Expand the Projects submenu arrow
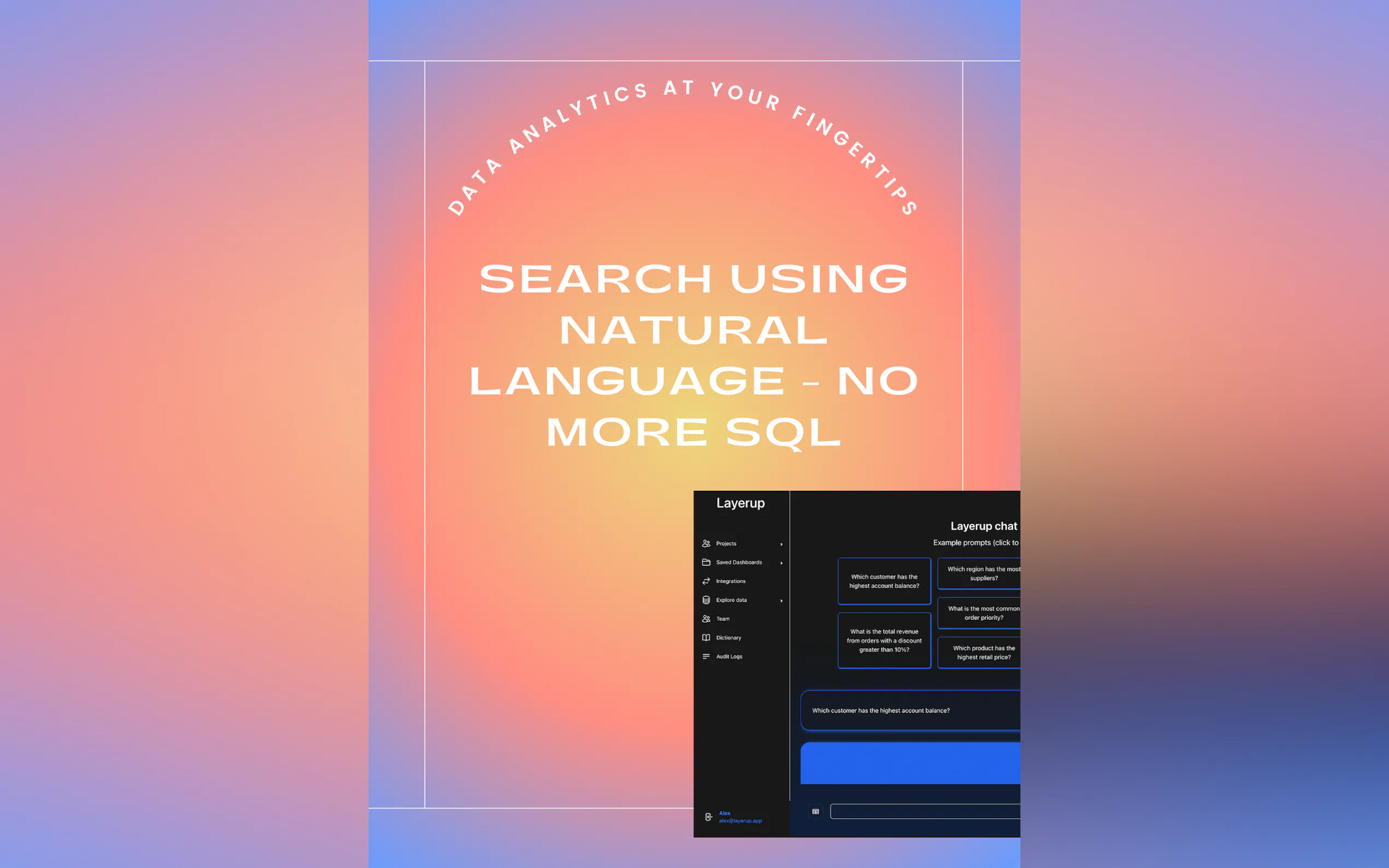This screenshot has width=1389, height=868. tap(781, 544)
